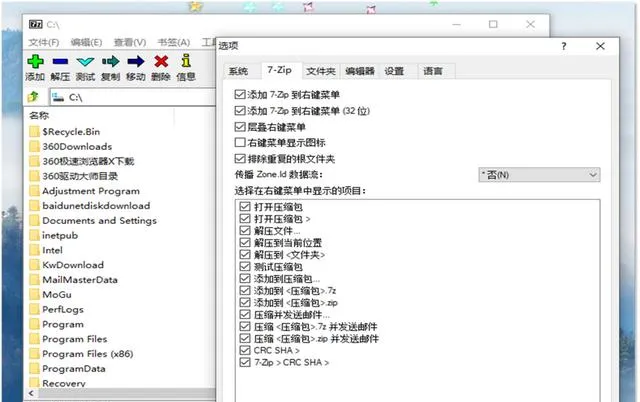This screenshot has width=640, height=402.
Task: Click the ProgramData folder icon
Action: [35, 369]
